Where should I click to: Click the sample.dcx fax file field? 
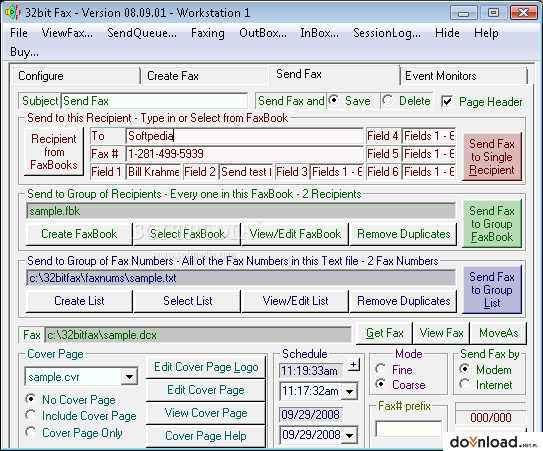coord(198,335)
